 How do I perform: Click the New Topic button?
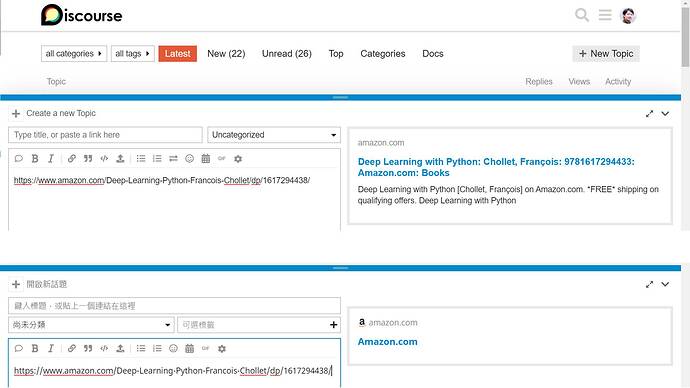(606, 54)
